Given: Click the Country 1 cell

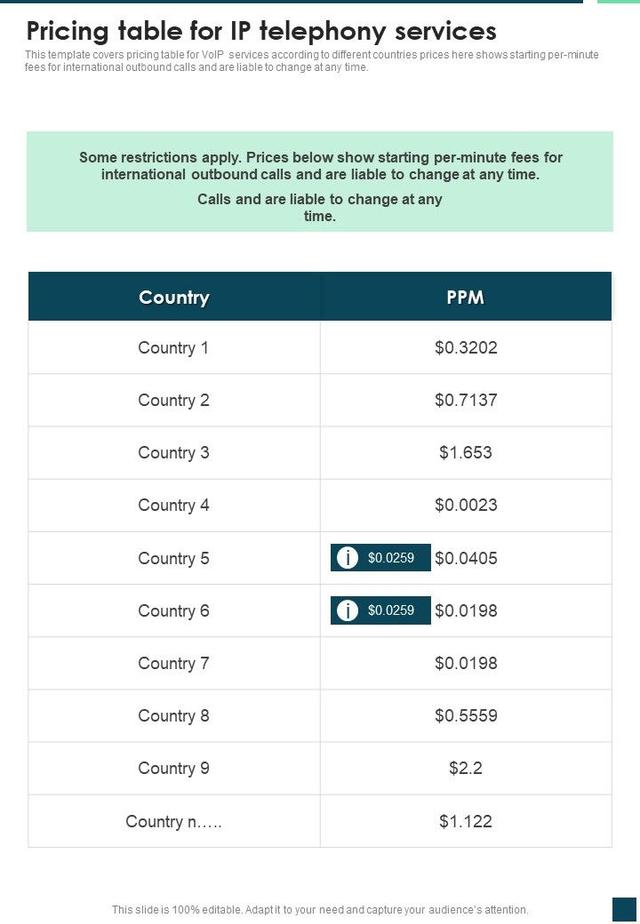Looking at the screenshot, I should [174, 348].
